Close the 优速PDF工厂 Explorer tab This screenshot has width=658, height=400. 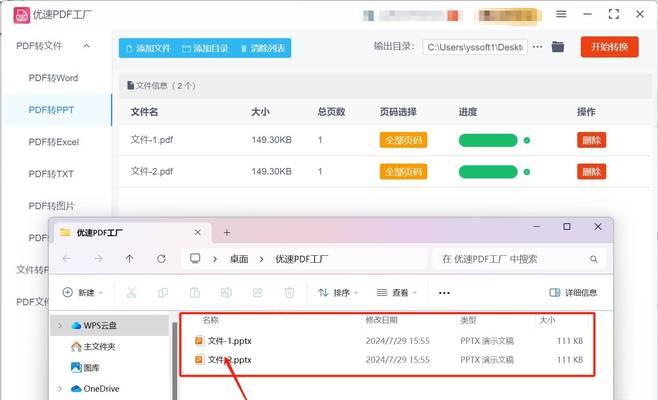[x=198, y=232]
